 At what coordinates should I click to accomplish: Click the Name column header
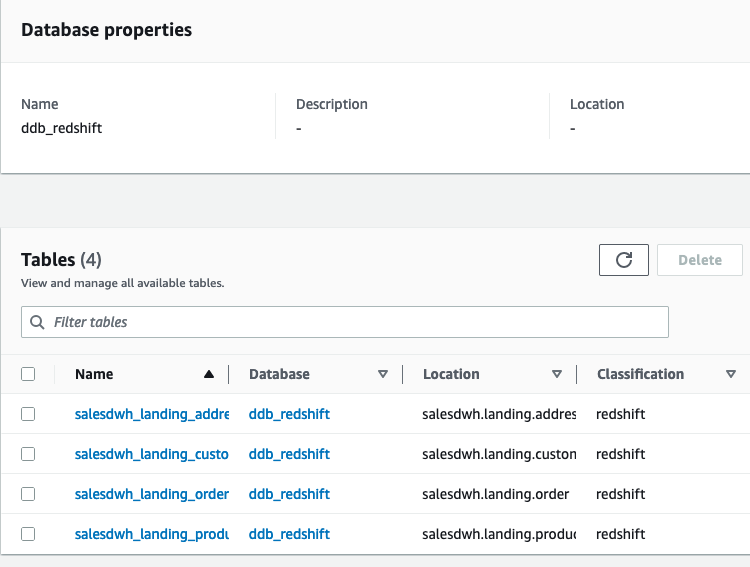click(x=94, y=374)
